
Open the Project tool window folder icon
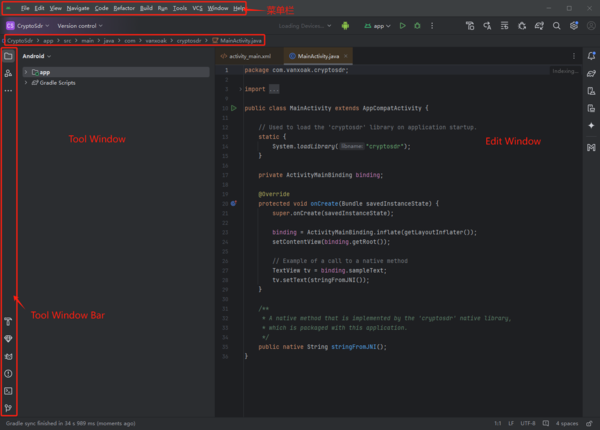coord(8,56)
